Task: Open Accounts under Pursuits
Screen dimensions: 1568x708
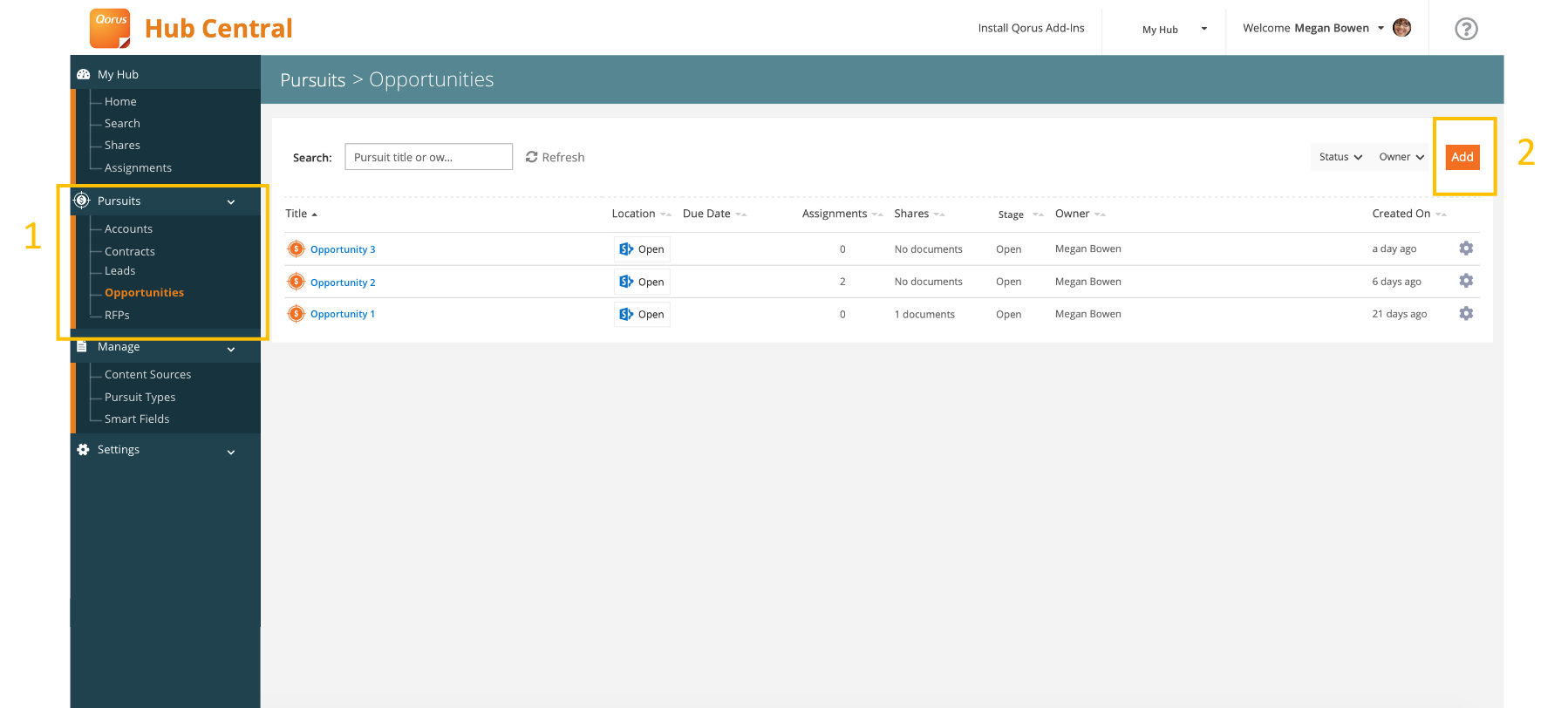Action: click(128, 229)
